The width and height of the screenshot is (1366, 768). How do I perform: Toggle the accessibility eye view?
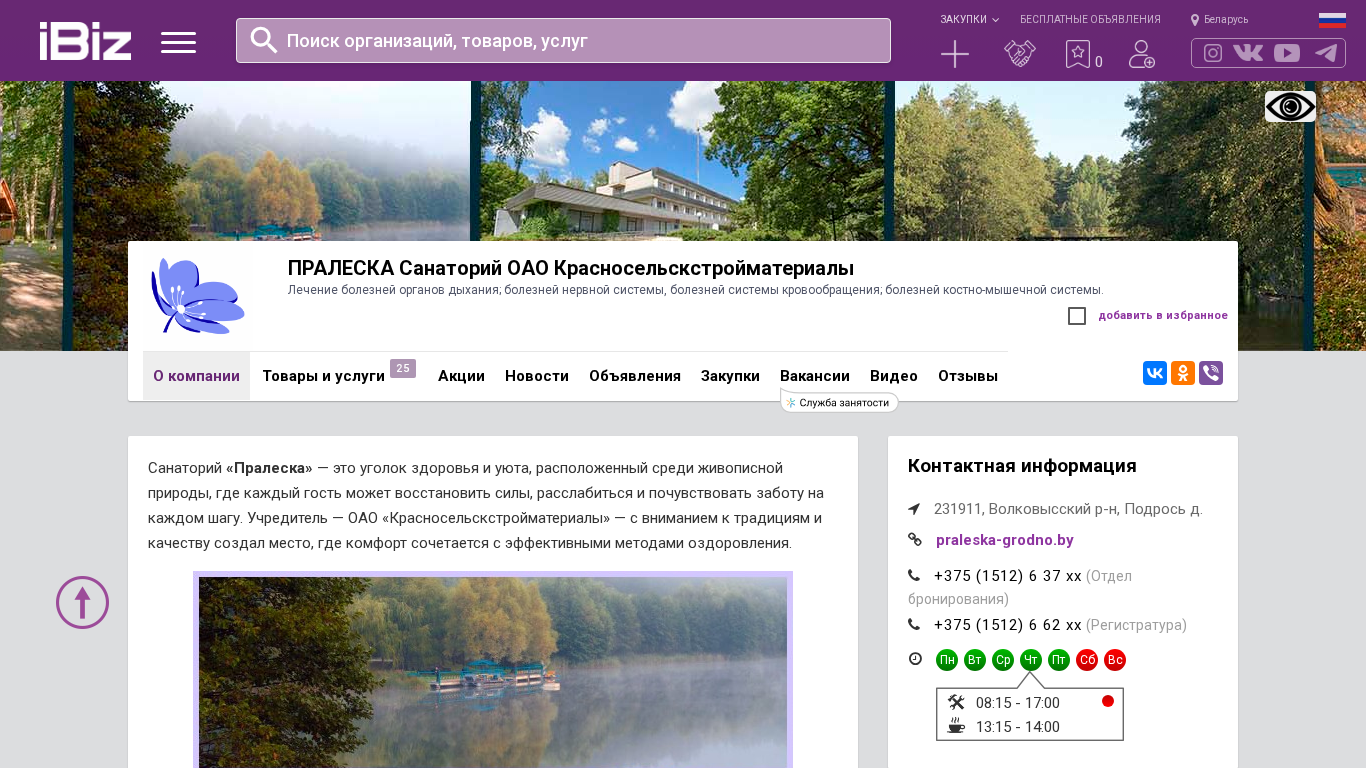coord(1290,106)
